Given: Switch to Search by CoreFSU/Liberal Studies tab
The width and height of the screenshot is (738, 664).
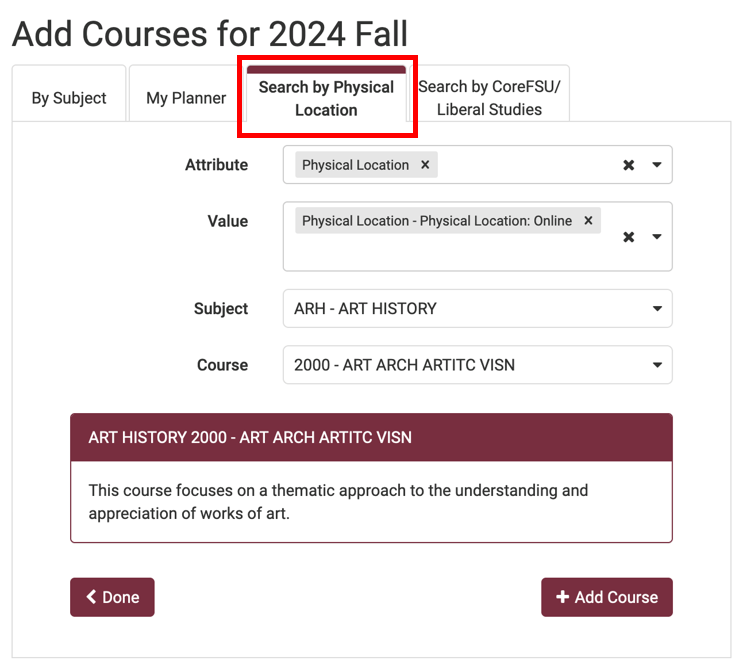Looking at the screenshot, I should coord(489,98).
